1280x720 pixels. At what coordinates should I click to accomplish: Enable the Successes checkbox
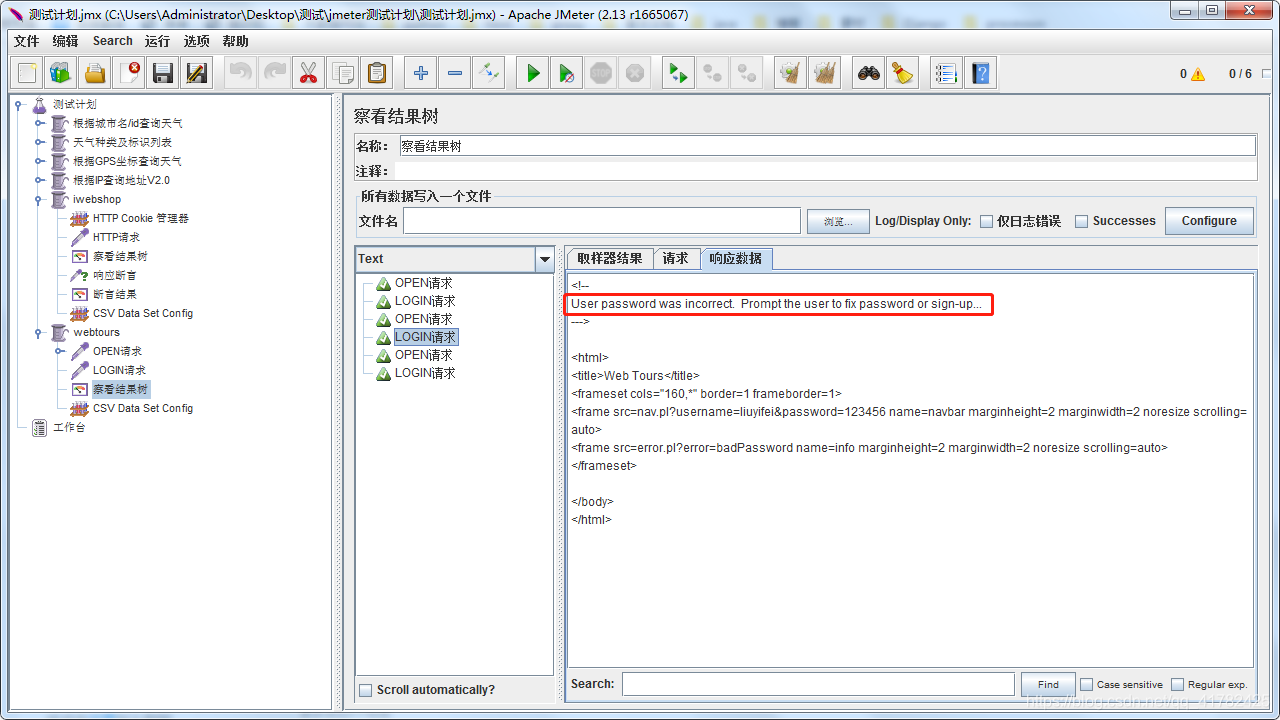pyautogui.click(x=1081, y=221)
